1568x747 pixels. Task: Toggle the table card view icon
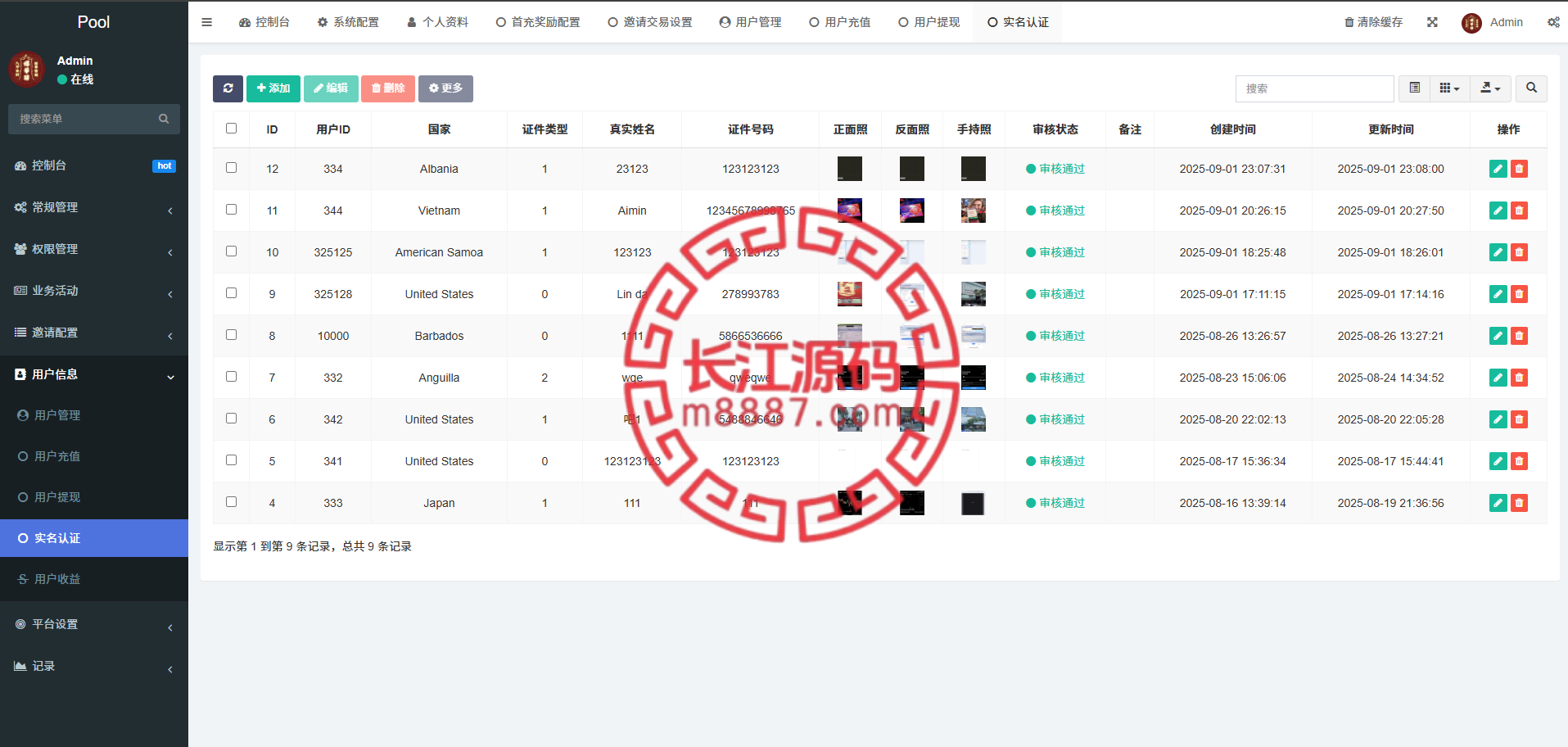[1414, 88]
